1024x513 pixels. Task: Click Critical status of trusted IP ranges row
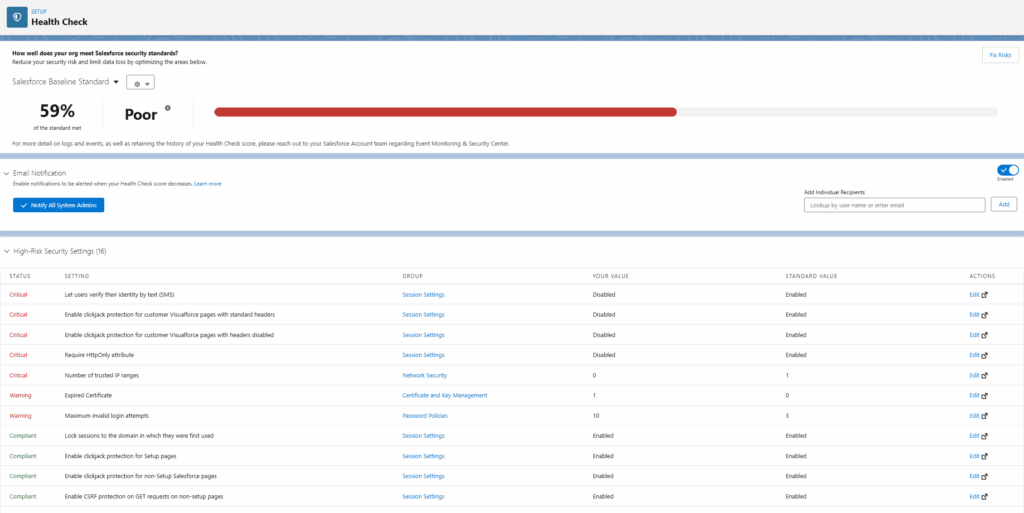pos(18,375)
